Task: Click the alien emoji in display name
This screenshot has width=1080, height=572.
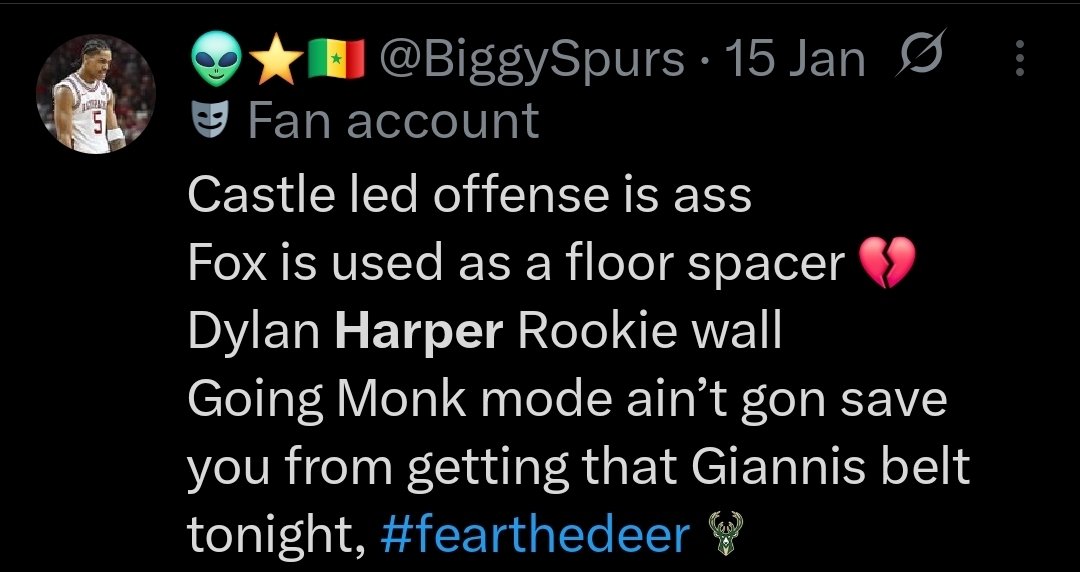Action: (x=213, y=62)
